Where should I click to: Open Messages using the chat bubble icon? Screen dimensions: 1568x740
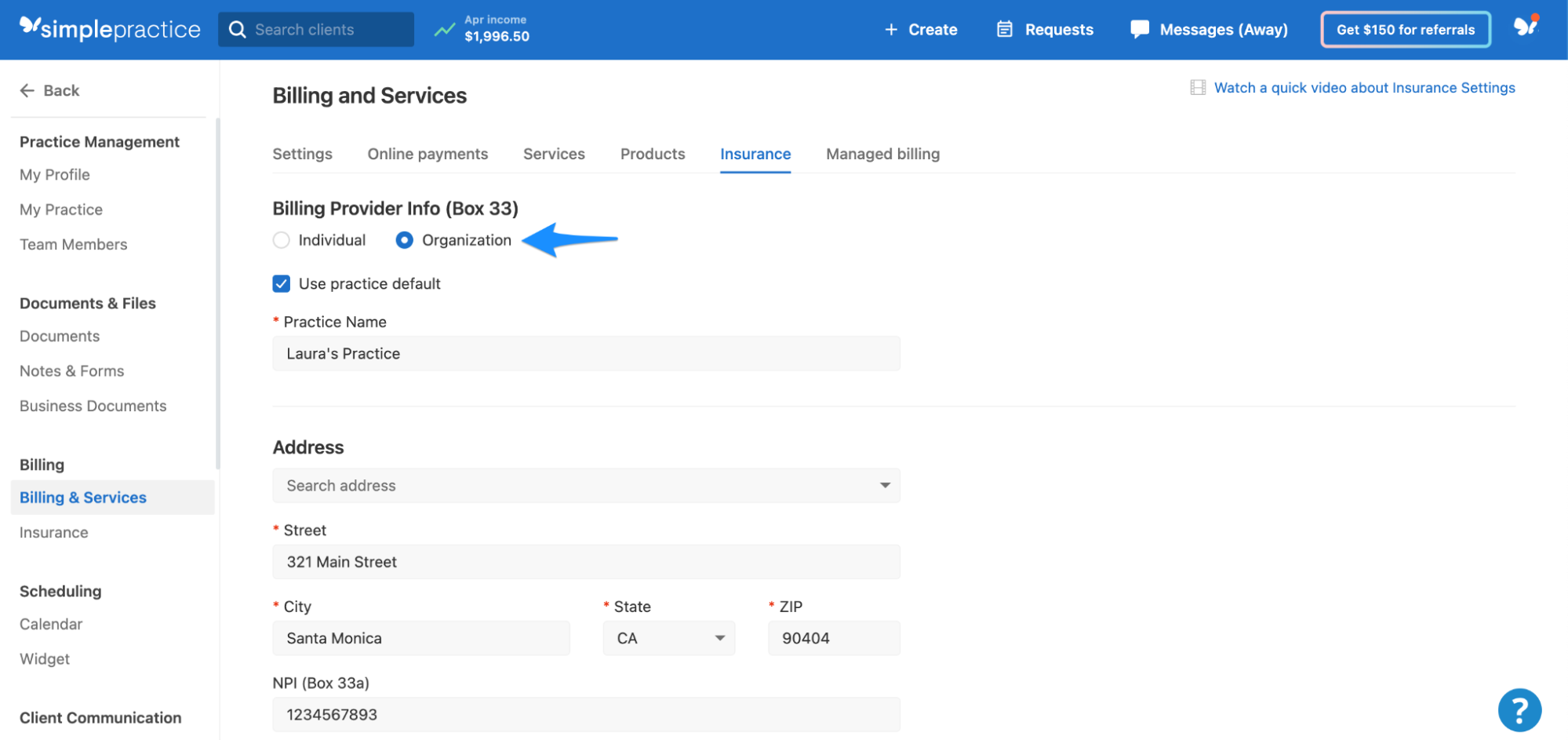[1139, 29]
